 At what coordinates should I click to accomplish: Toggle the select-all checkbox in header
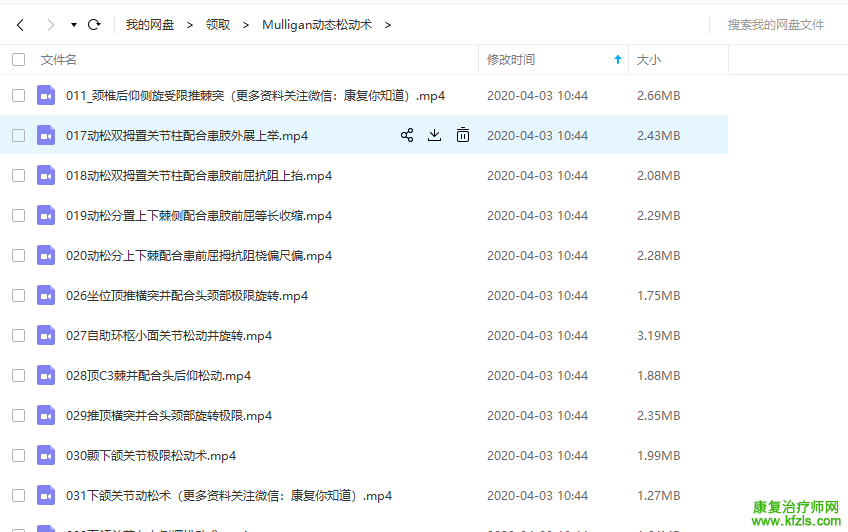19,60
